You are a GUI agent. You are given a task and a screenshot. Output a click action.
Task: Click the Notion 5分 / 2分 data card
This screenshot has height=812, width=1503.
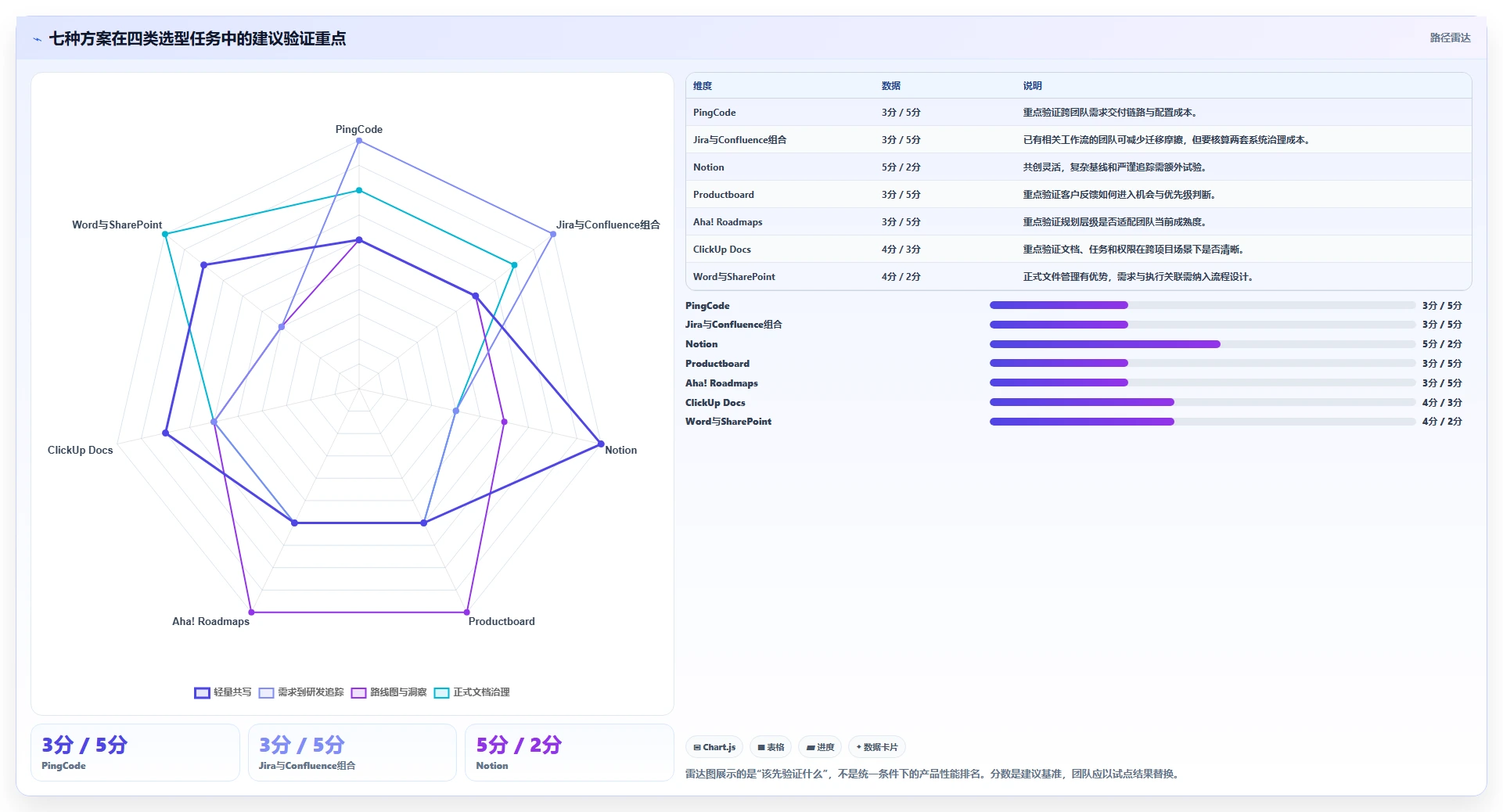click(x=570, y=753)
